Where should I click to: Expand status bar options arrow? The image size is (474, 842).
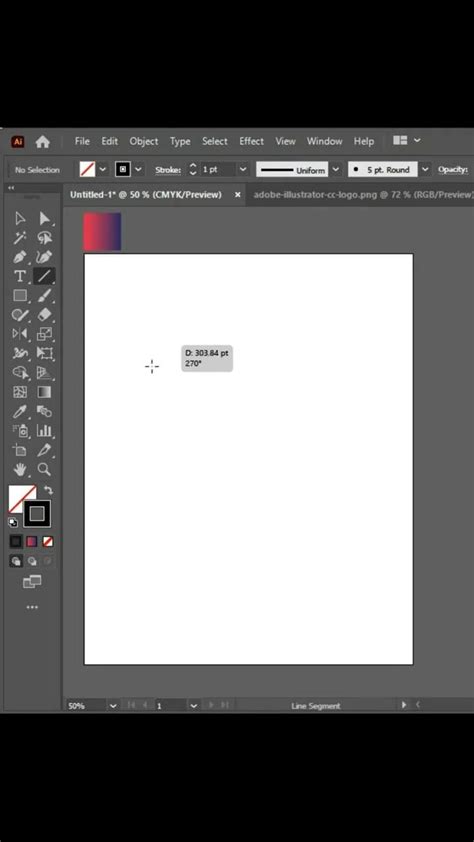point(404,705)
